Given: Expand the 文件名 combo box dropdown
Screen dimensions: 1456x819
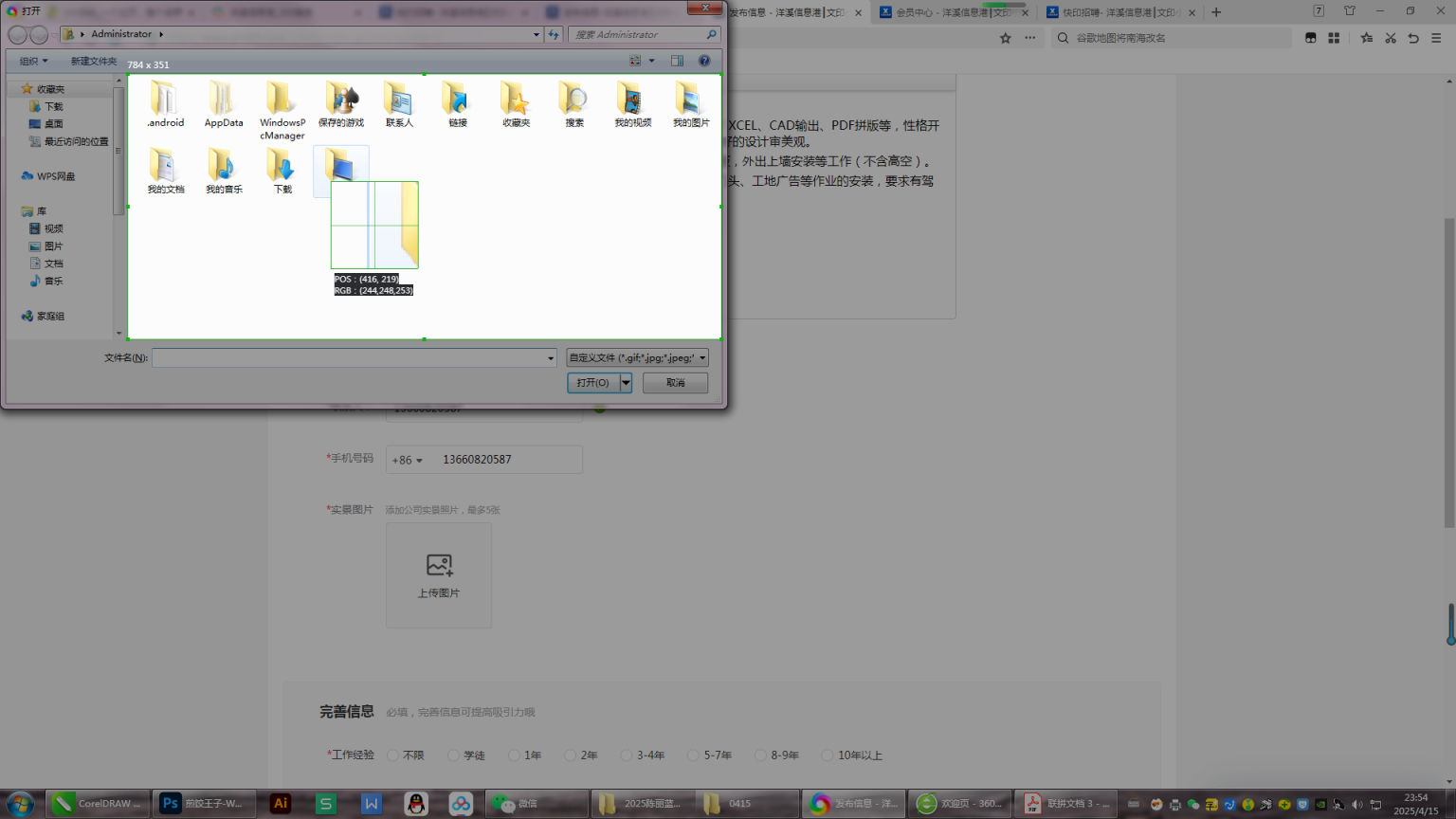Looking at the screenshot, I should 551,358.
